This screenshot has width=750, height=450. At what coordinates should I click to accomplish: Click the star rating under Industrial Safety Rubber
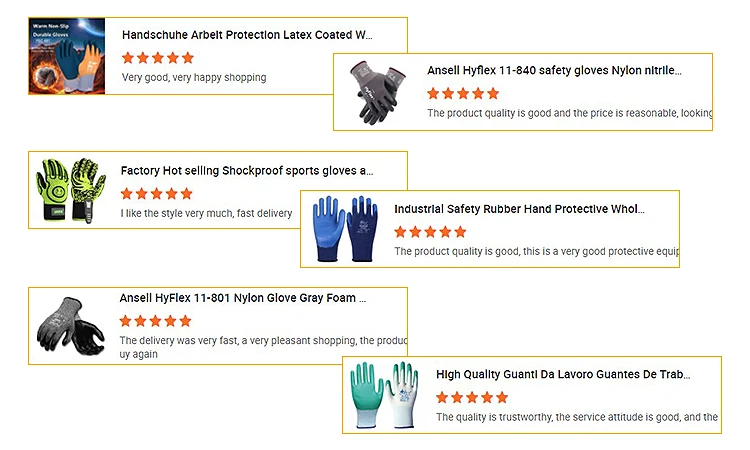[430, 232]
